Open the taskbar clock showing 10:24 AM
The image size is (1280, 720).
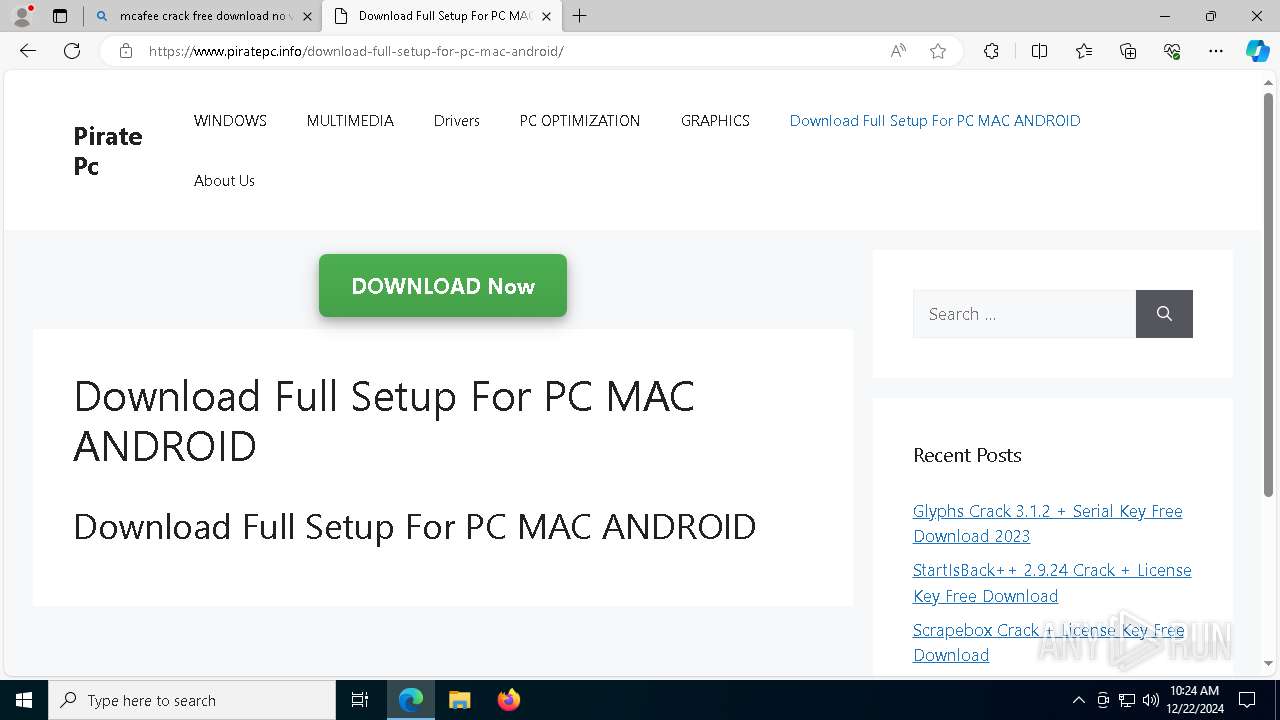click(1194, 700)
